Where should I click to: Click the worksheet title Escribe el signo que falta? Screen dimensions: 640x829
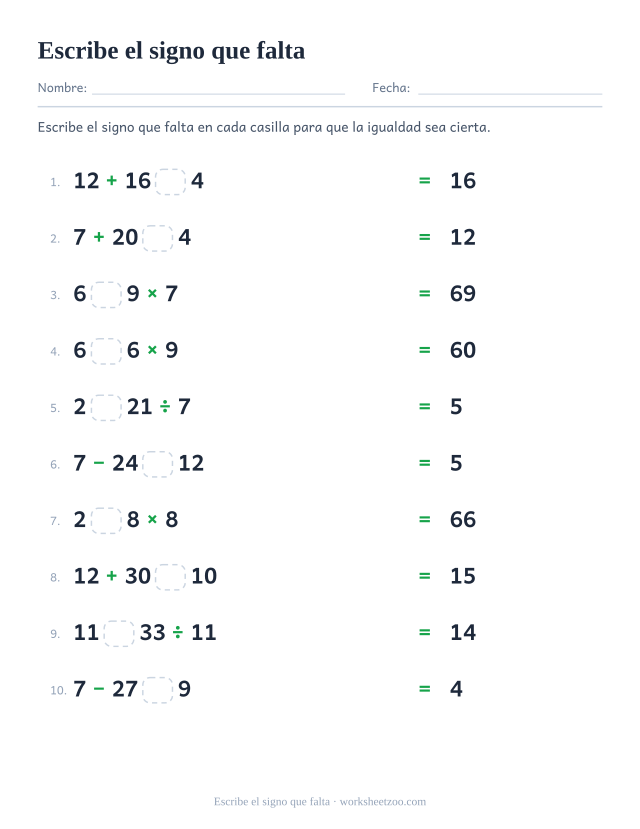pos(171,51)
